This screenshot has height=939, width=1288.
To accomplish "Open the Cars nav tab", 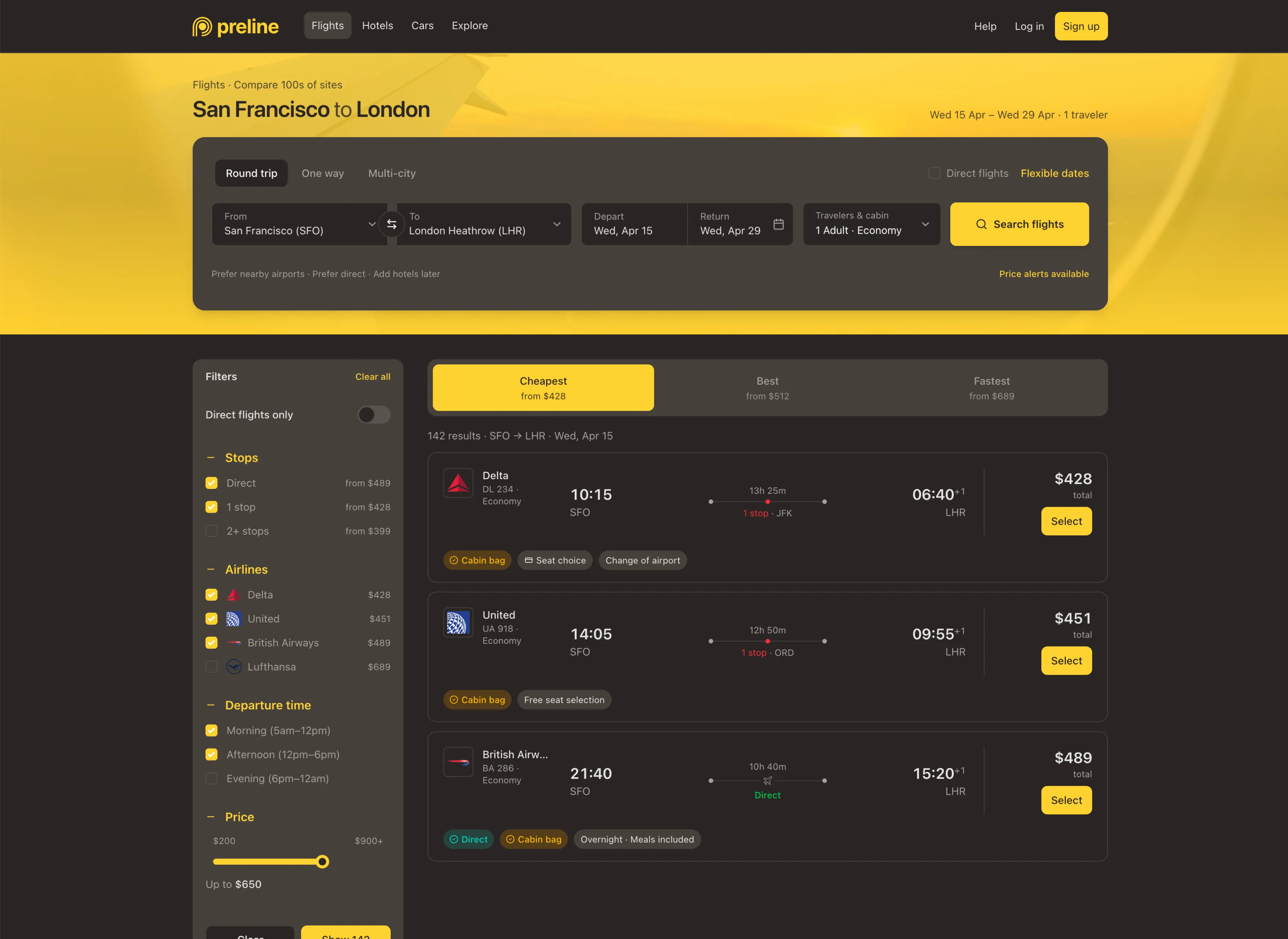I will pyautogui.click(x=422, y=26).
